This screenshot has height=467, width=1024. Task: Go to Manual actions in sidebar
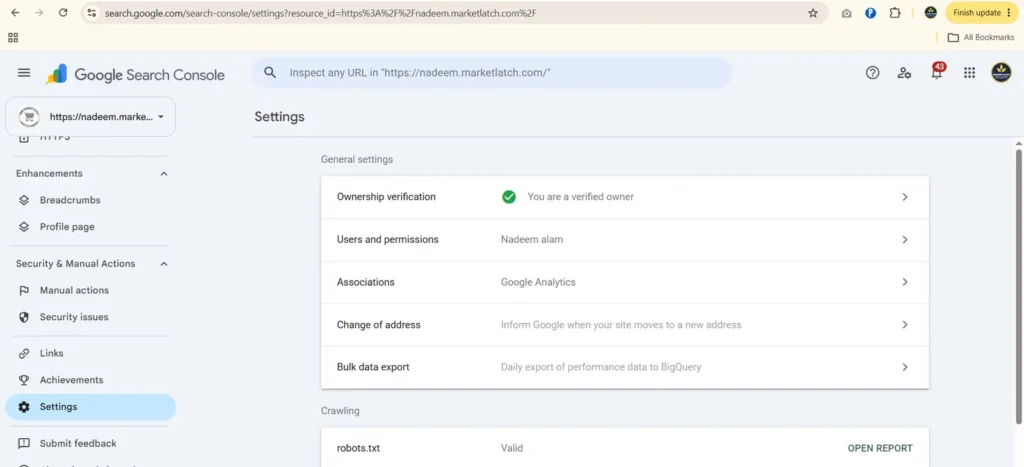pos(74,291)
